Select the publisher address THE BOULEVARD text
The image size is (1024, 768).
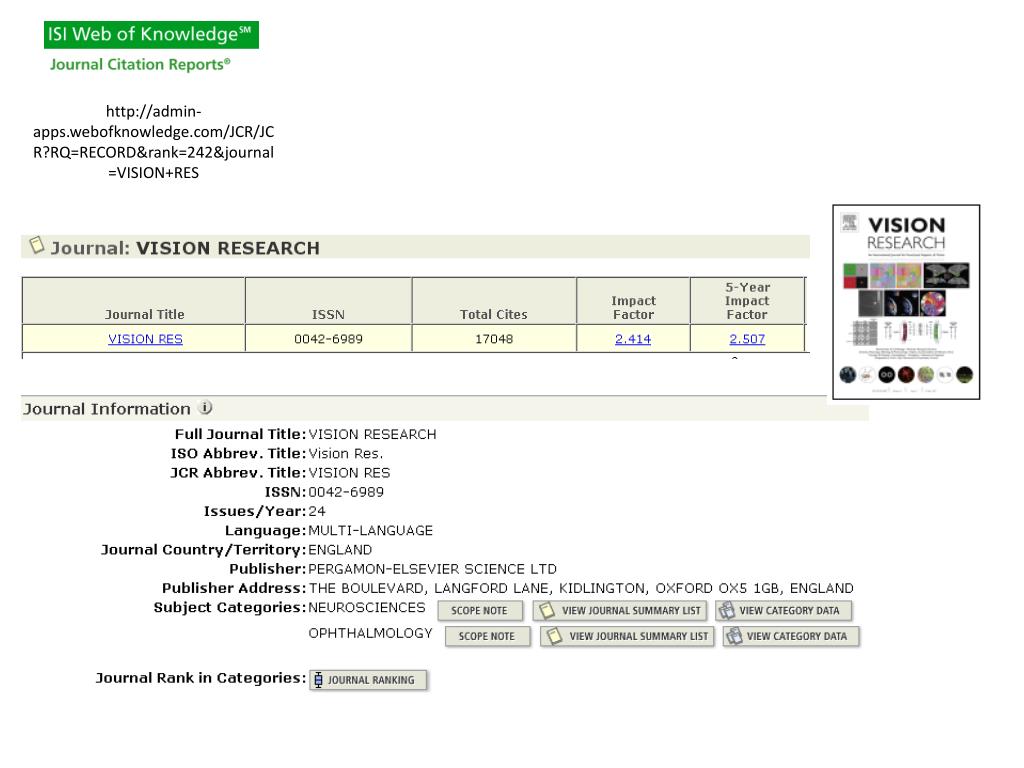[581, 588]
